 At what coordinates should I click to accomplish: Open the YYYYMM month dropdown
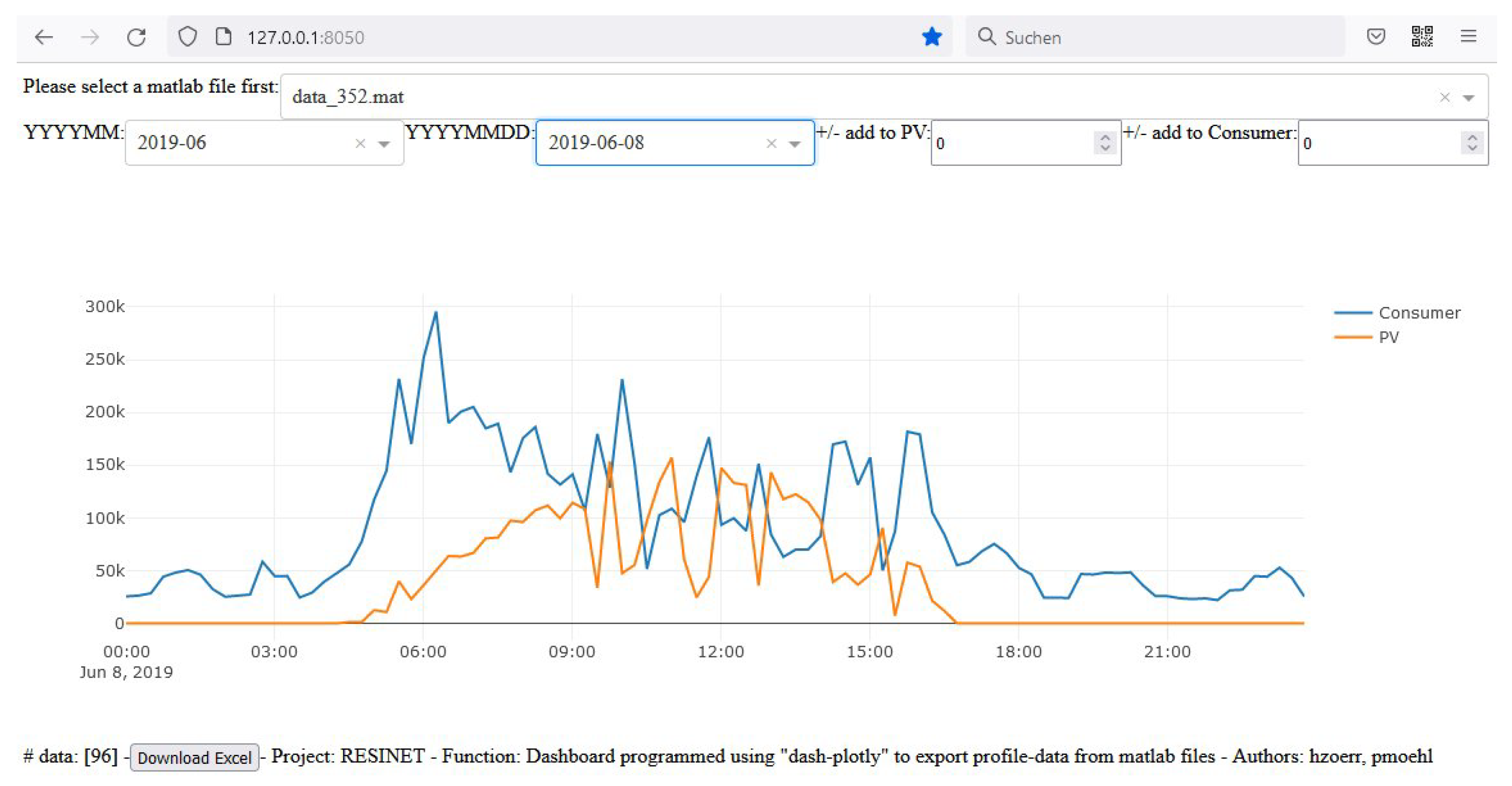coord(384,144)
